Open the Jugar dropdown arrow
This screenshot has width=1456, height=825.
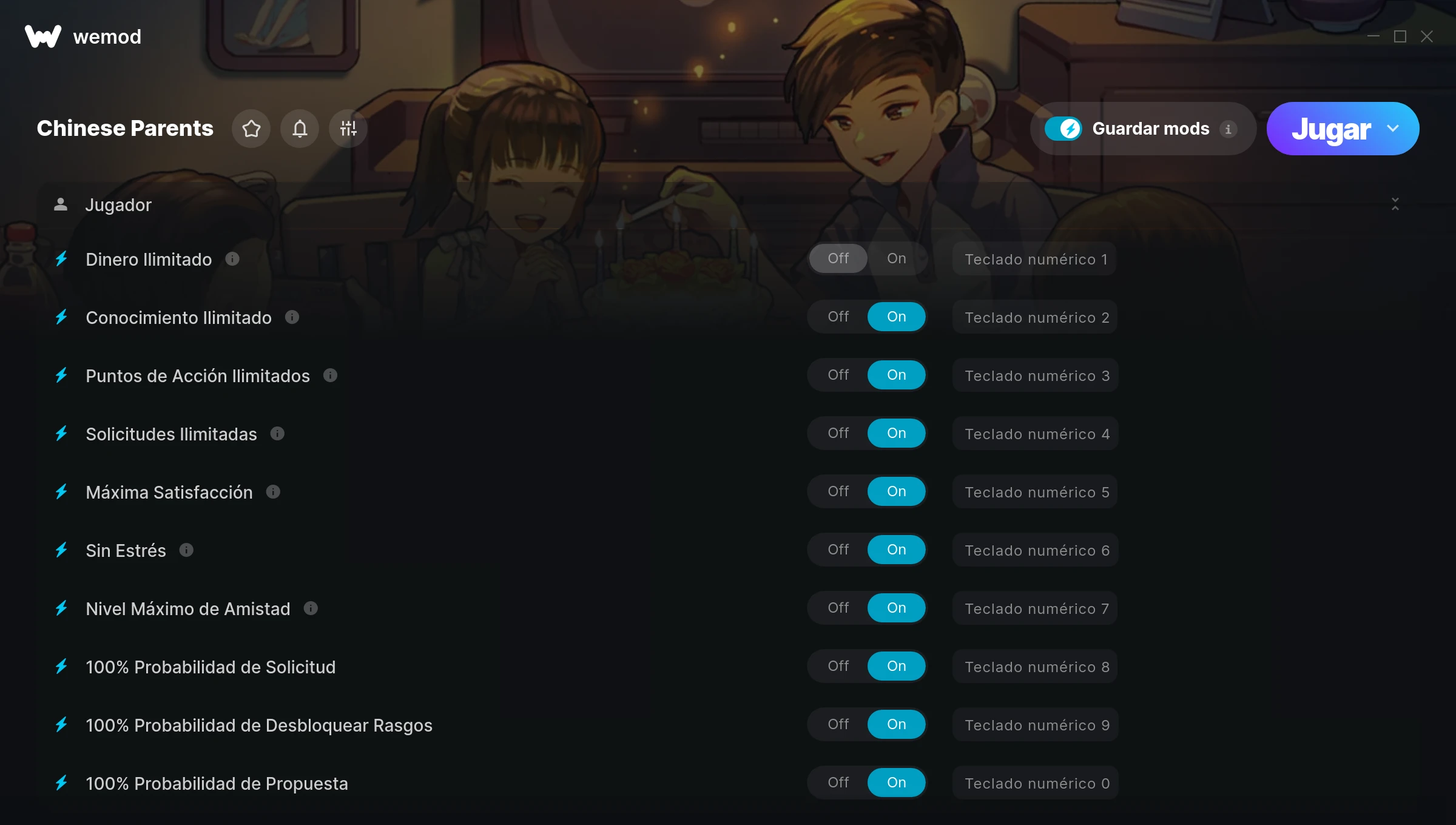point(1393,129)
